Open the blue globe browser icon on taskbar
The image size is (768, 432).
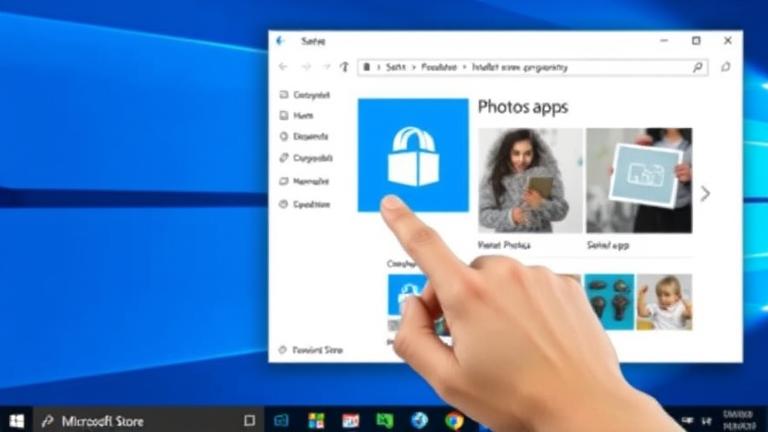[419, 420]
